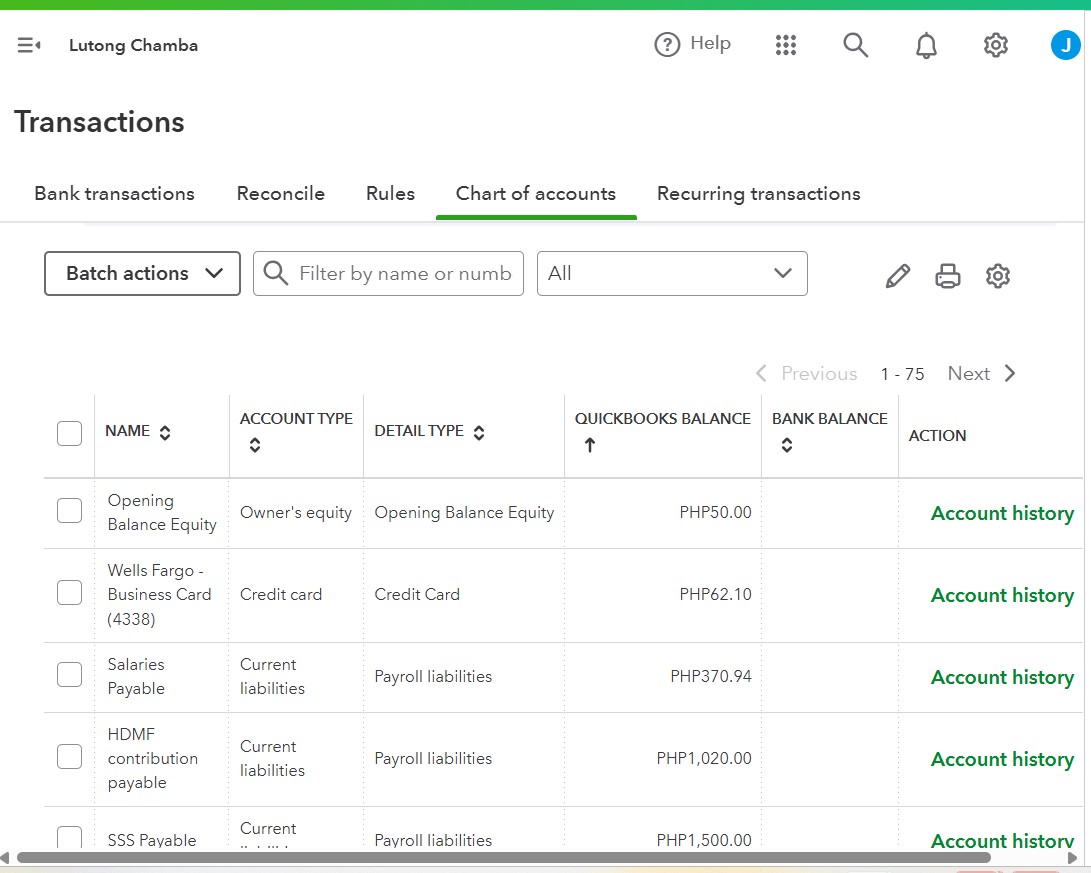Screen dimensions: 1091x873
Task: Switch to Rules tab
Action: pyautogui.click(x=390, y=193)
